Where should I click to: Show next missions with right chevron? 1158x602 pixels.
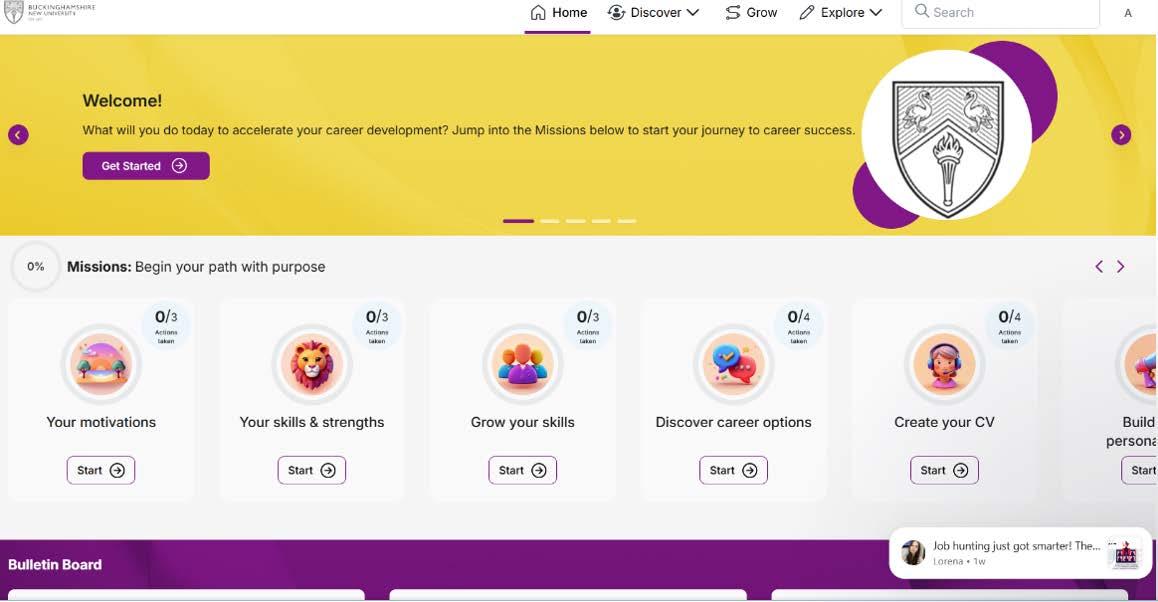tap(1120, 267)
